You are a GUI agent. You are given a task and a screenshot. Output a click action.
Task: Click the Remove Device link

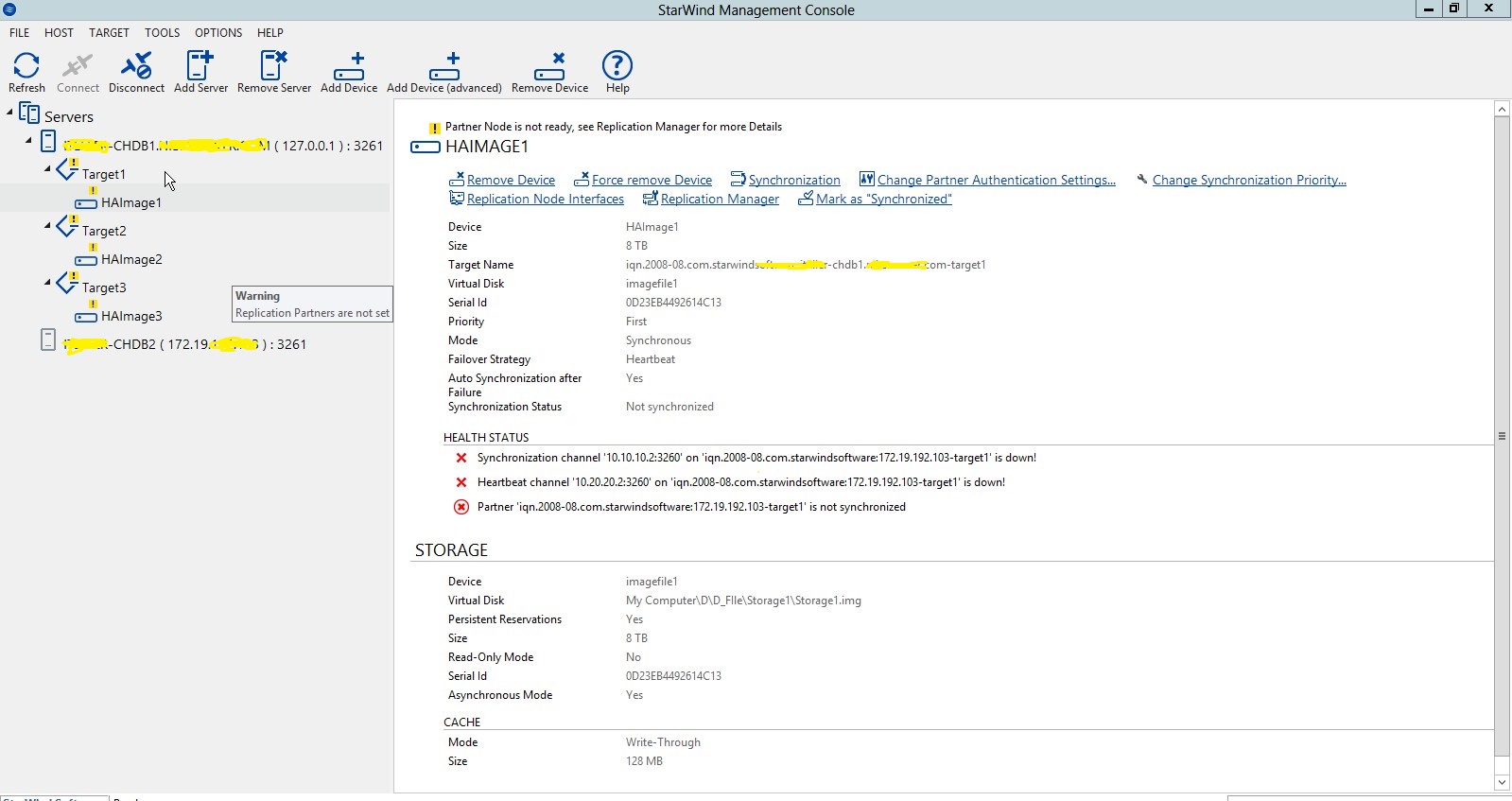click(511, 180)
